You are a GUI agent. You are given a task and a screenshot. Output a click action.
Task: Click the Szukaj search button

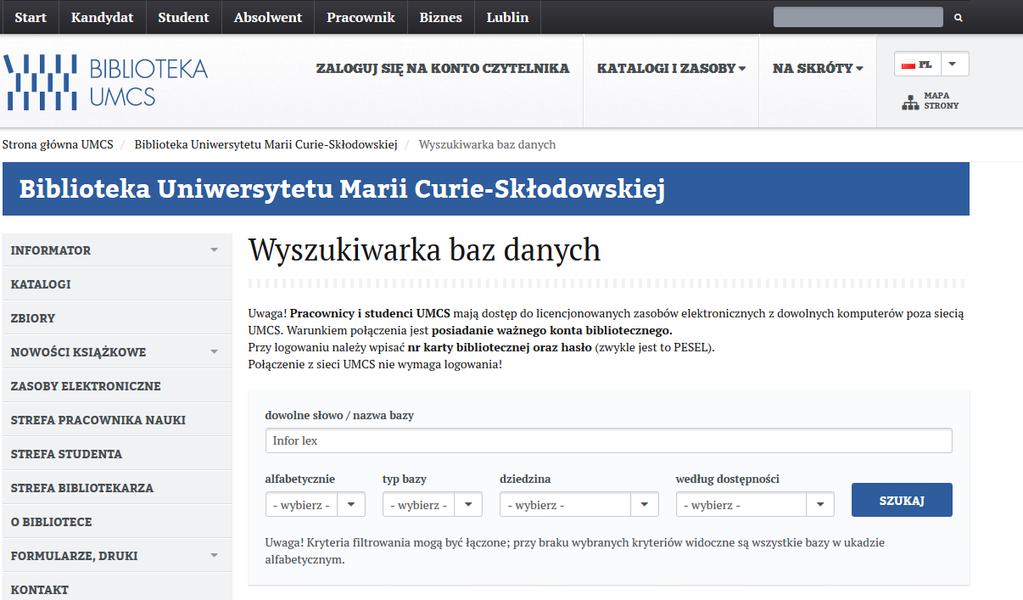902,500
